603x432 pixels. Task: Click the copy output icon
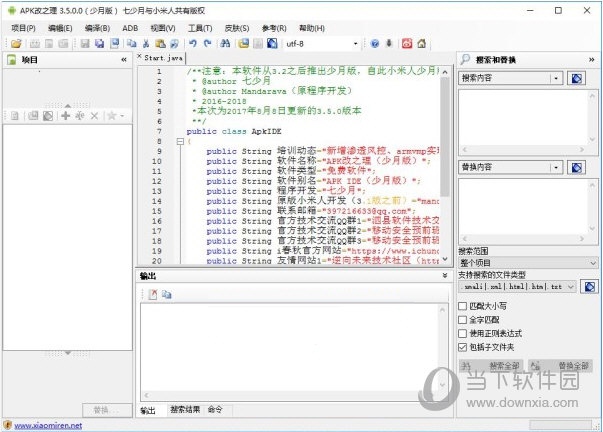click(x=167, y=295)
